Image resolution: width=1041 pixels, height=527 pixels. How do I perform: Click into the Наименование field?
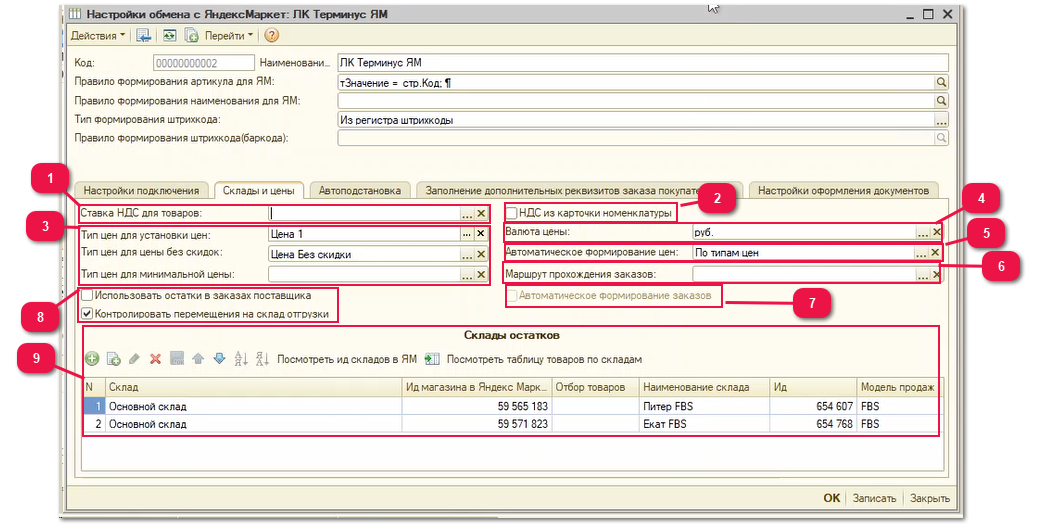point(643,63)
